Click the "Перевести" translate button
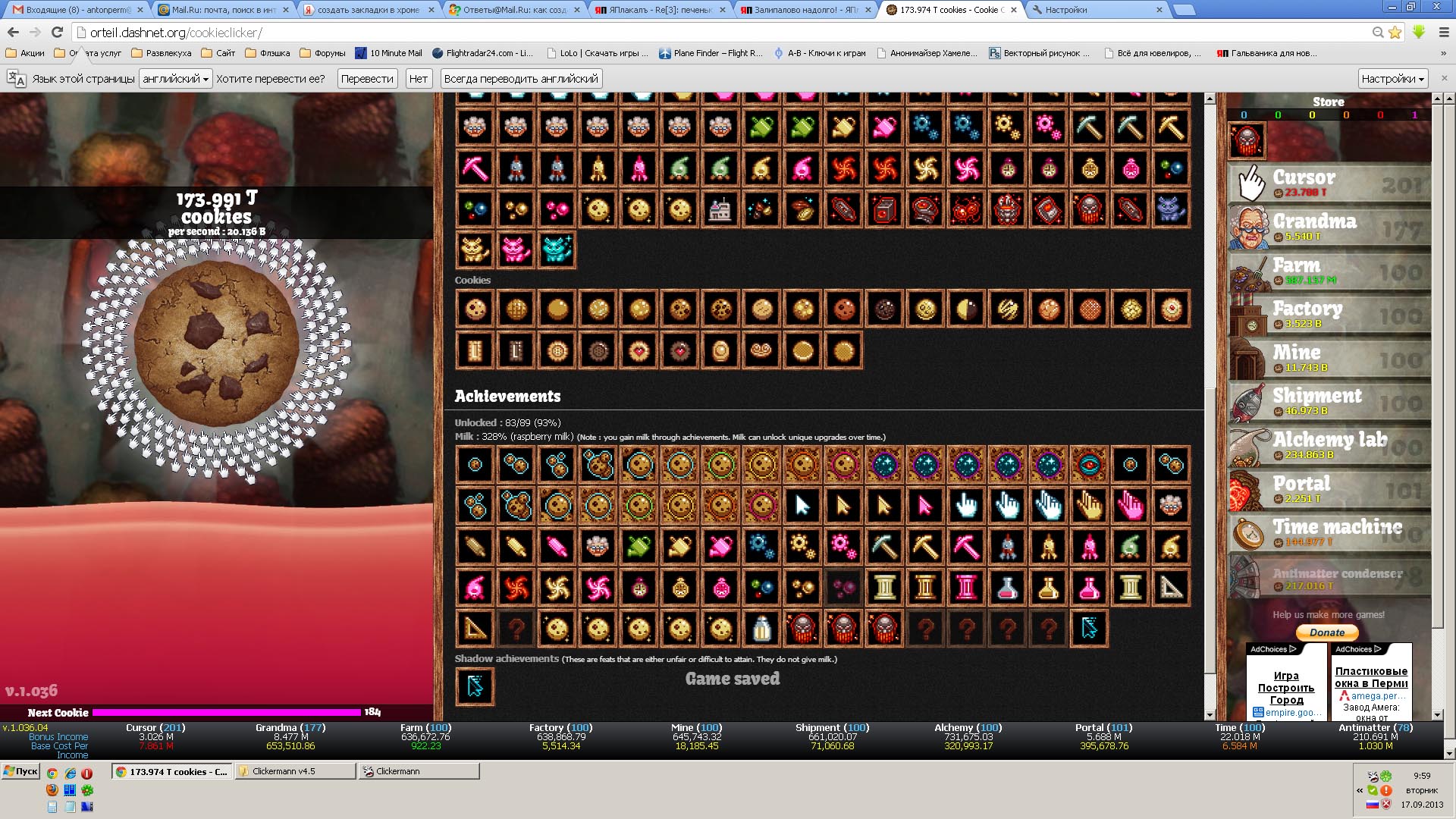 (x=367, y=79)
